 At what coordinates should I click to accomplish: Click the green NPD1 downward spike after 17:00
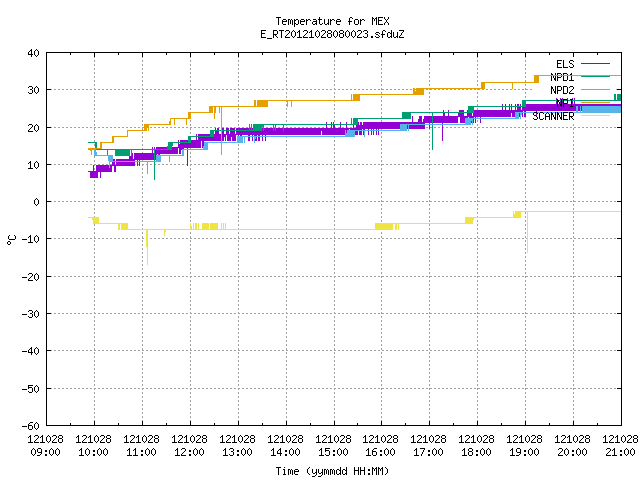tap(433, 131)
